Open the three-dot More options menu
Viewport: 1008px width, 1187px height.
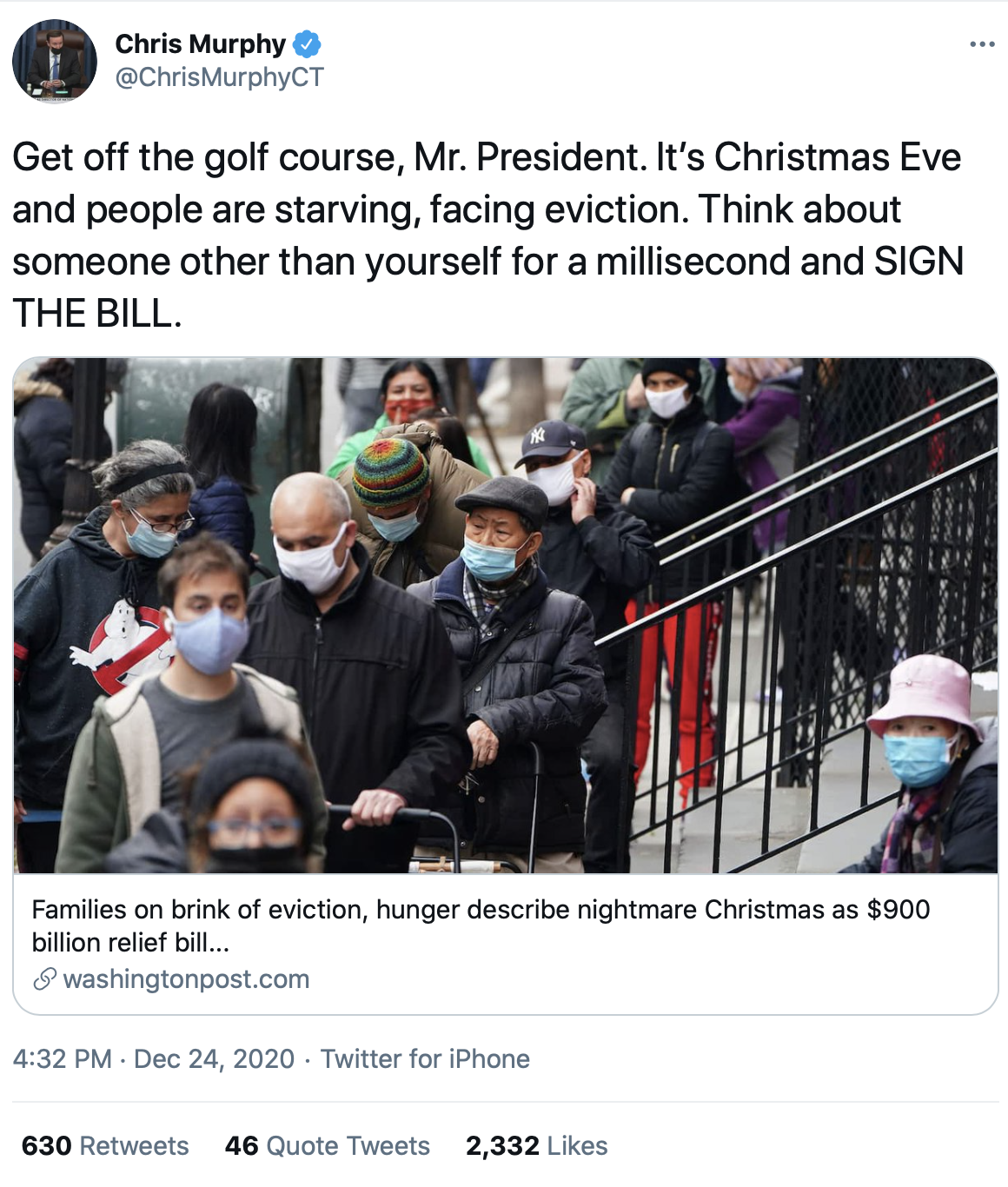point(982,44)
